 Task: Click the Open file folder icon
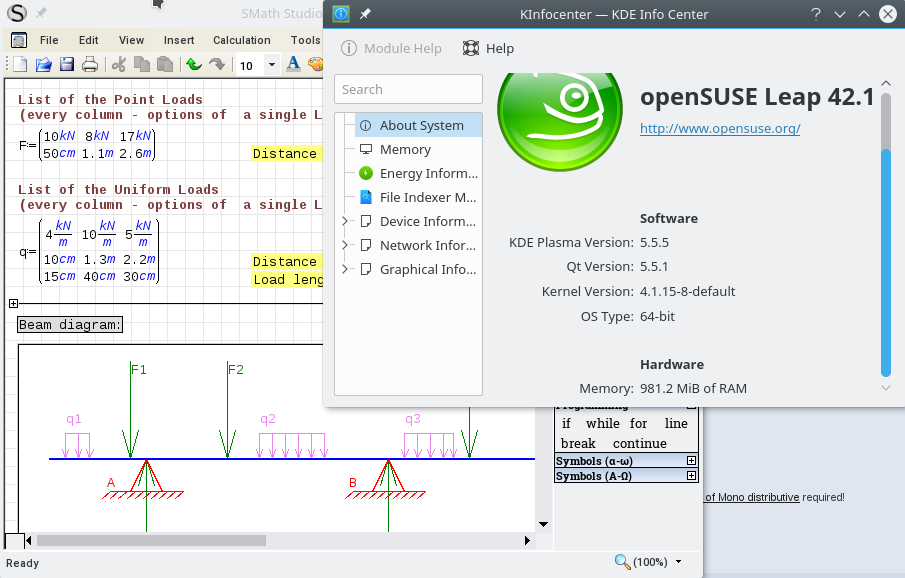[43, 65]
